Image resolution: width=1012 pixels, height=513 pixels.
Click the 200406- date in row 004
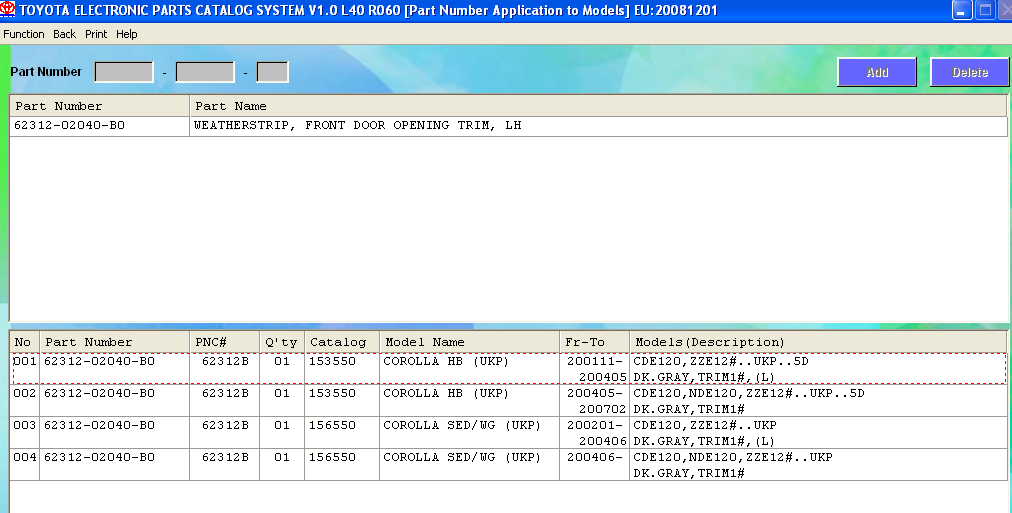(595, 458)
